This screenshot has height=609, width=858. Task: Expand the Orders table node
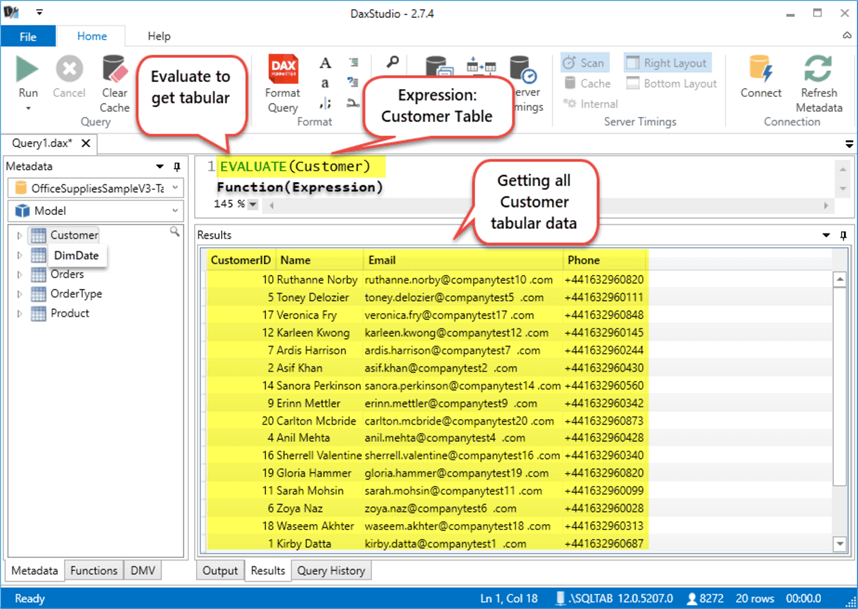(x=19, y=275)
